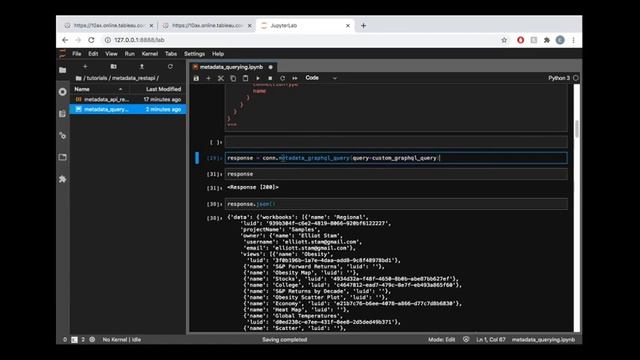The width and height of the screenshot is (640, 360).
Task: Open the Open Tabs sidebar icon
Action: (x=62, y=157)
